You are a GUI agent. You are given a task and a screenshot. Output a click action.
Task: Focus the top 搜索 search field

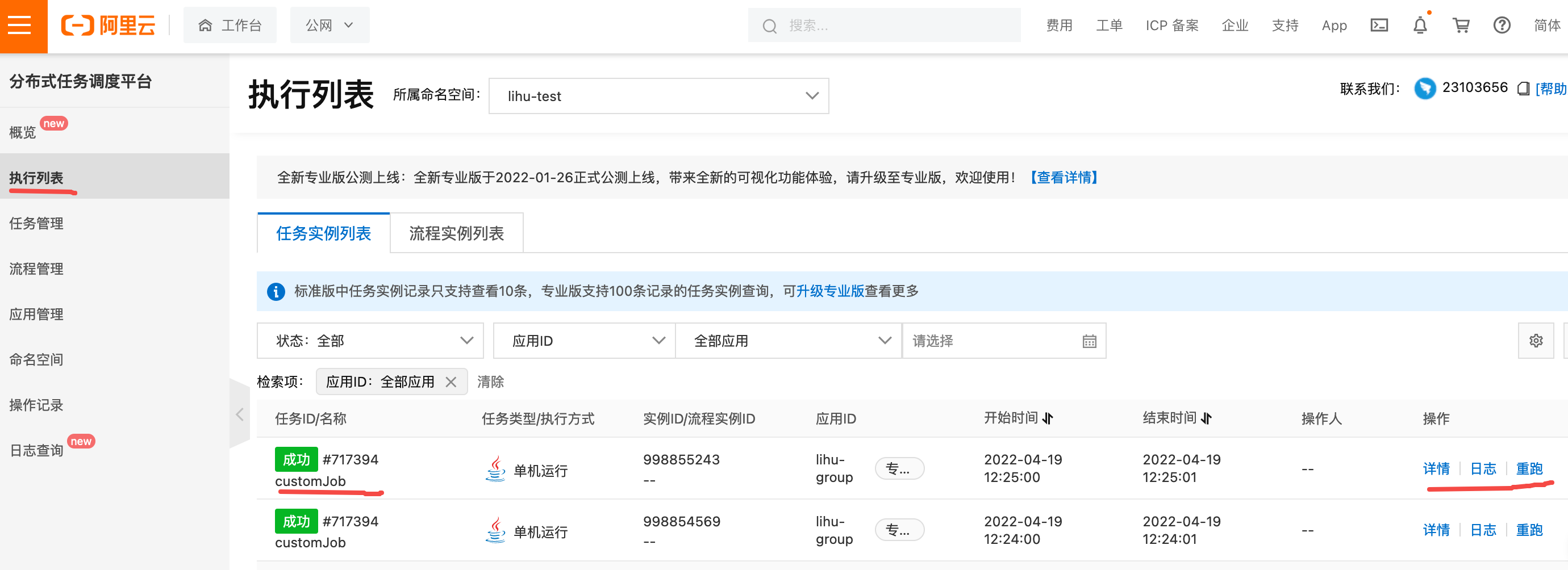tap(884, 26)
